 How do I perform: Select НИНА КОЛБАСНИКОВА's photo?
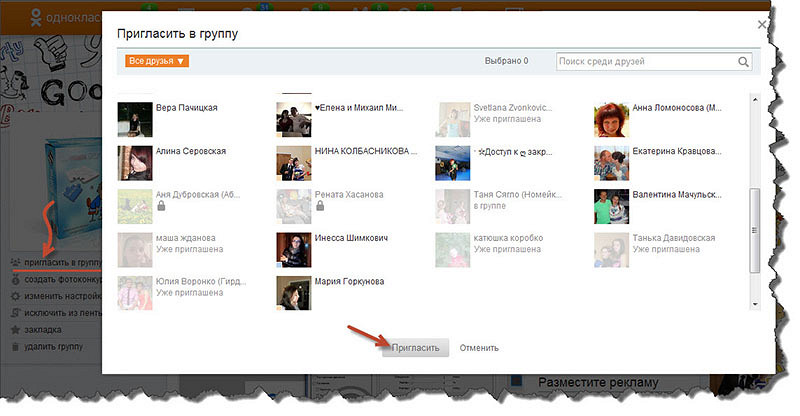(294, 163)
